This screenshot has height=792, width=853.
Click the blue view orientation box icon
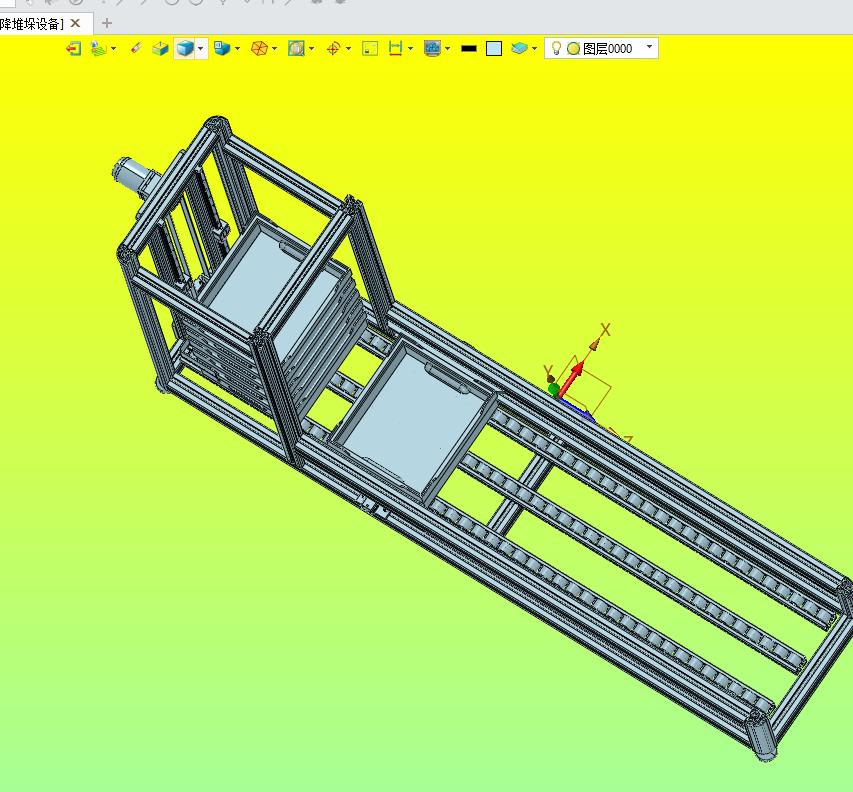pos(222,48)
